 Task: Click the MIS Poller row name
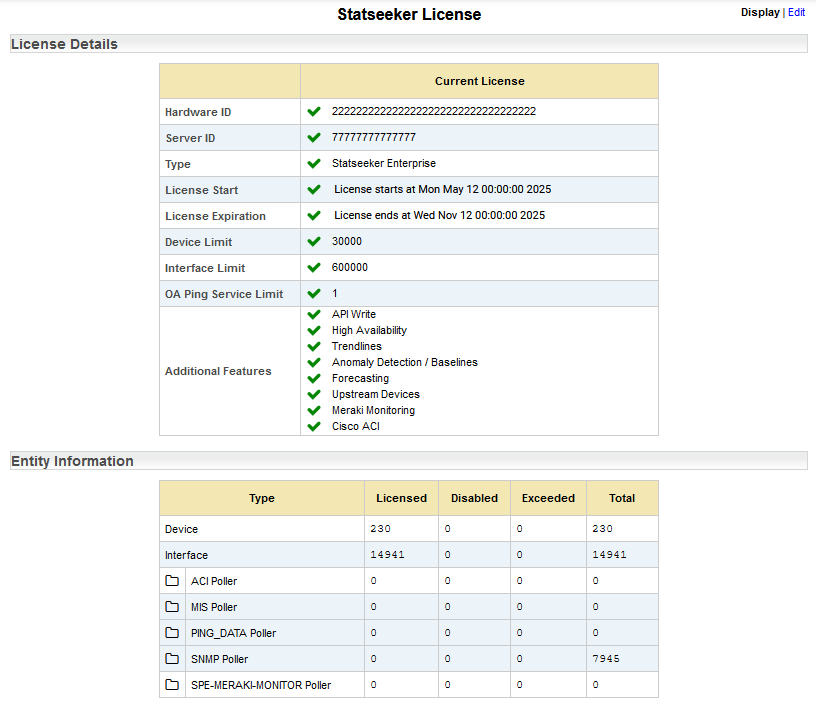(x=214, y=607)
